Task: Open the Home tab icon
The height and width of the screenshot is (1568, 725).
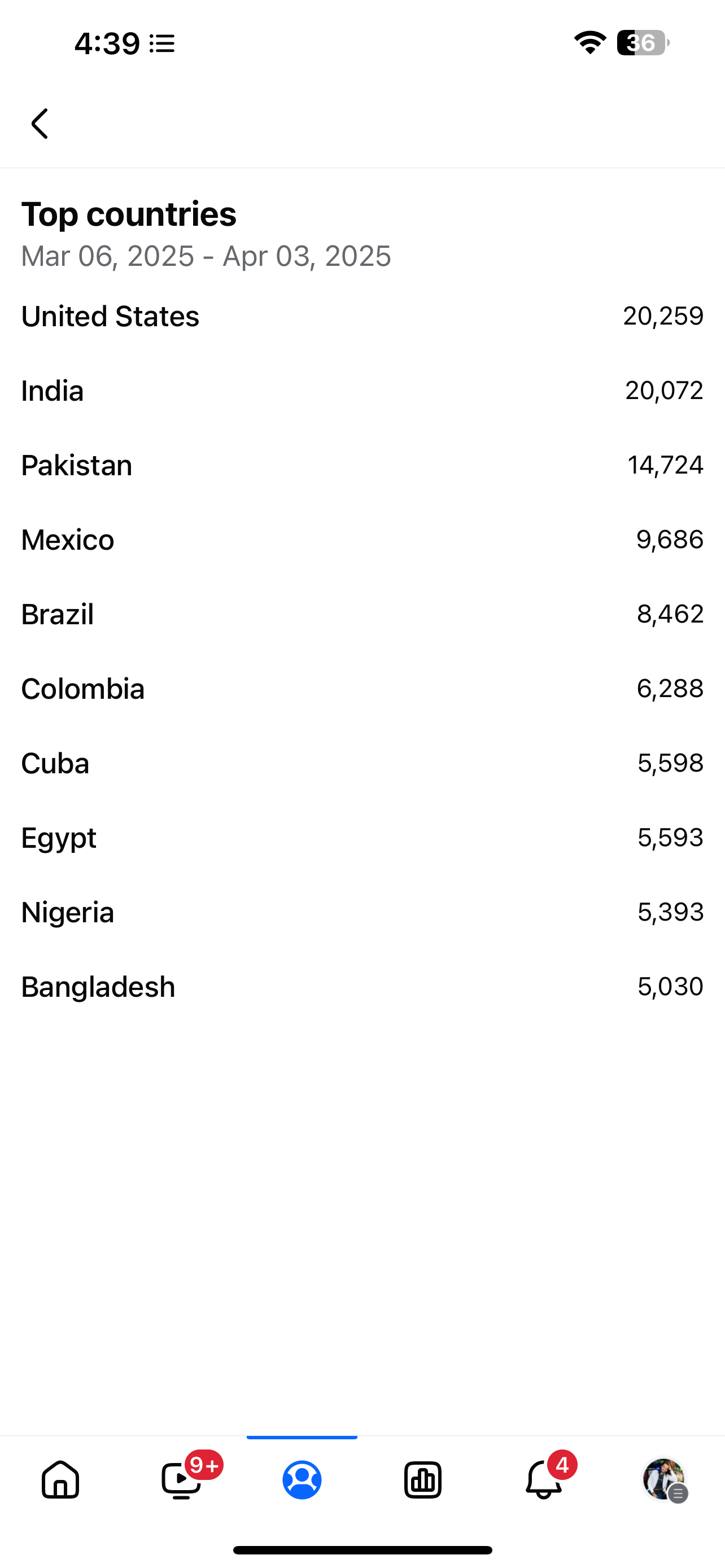Action: [x=60, y=1479]
